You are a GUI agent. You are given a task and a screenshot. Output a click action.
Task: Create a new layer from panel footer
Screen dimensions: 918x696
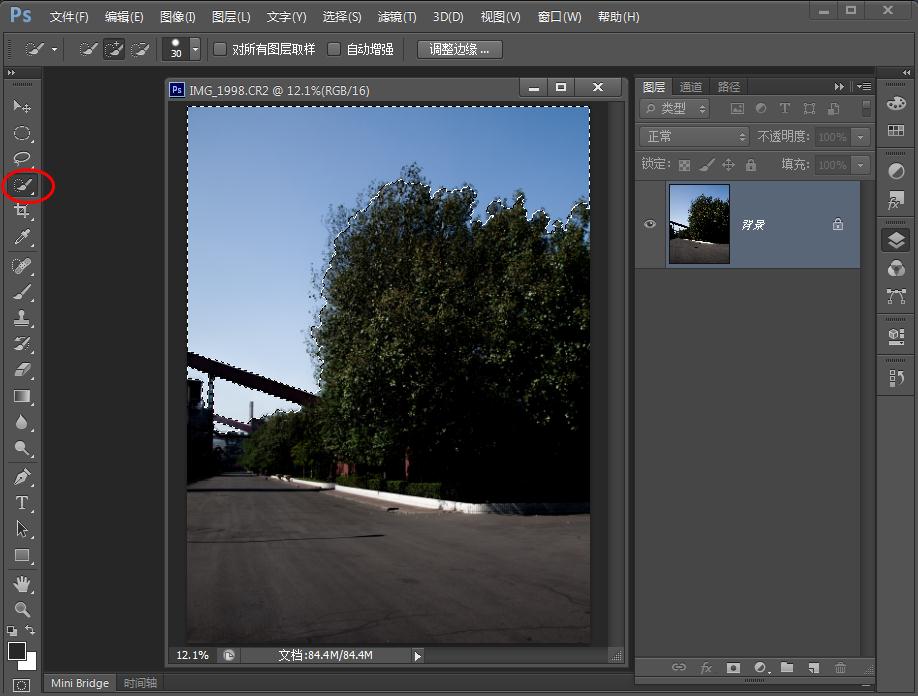pyautogui.click(x=813, y=667)
